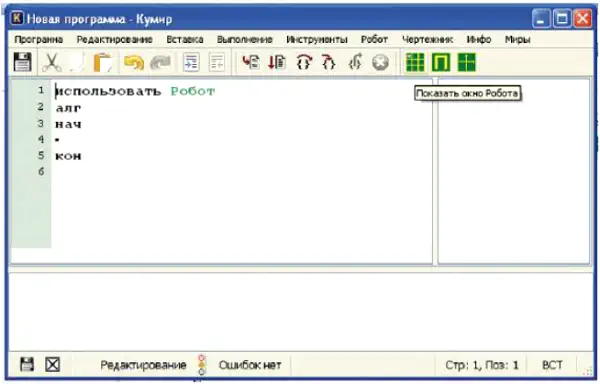Click the Save floppy disk toolbar icon

pyautogui.click(x=23, y=62)
